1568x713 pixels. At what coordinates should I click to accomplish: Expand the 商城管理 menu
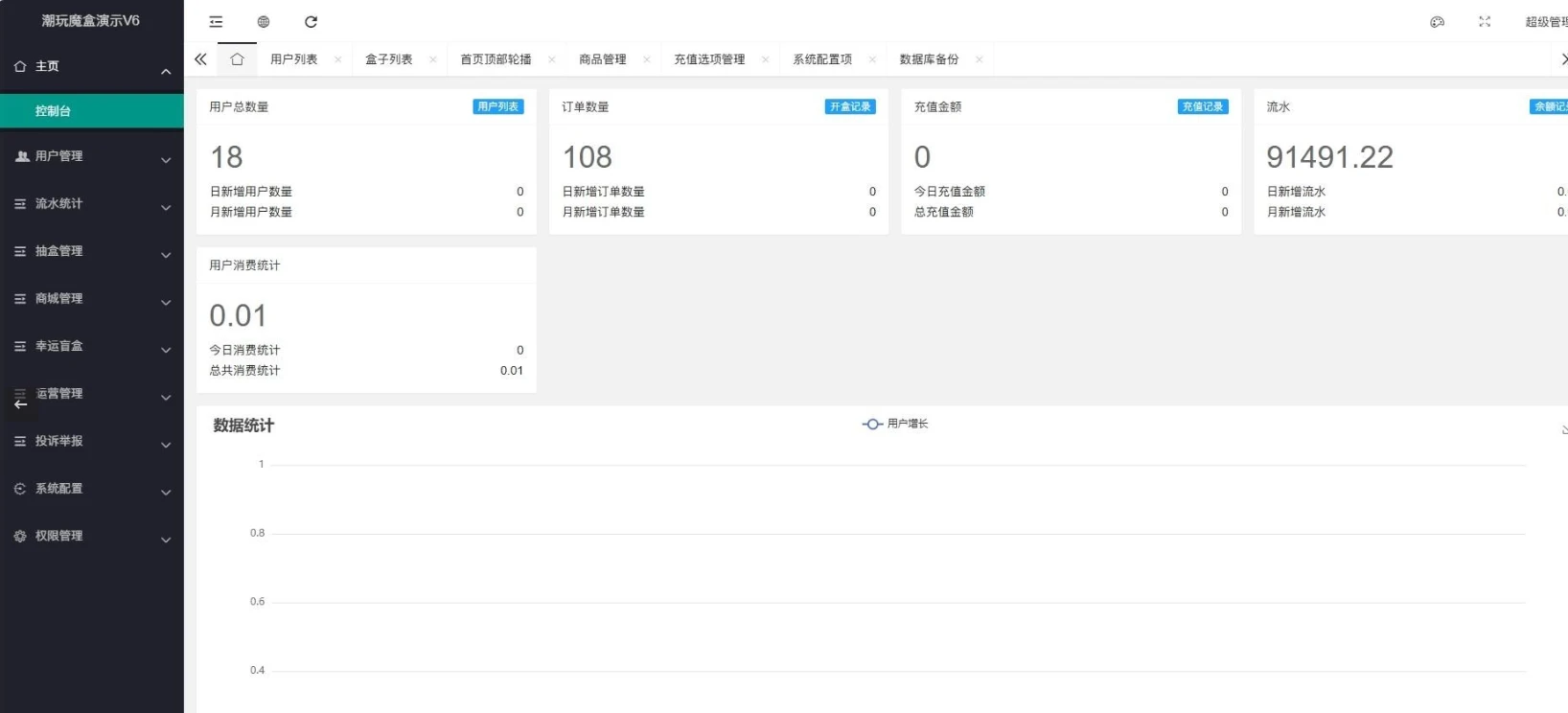click(166, 303)
